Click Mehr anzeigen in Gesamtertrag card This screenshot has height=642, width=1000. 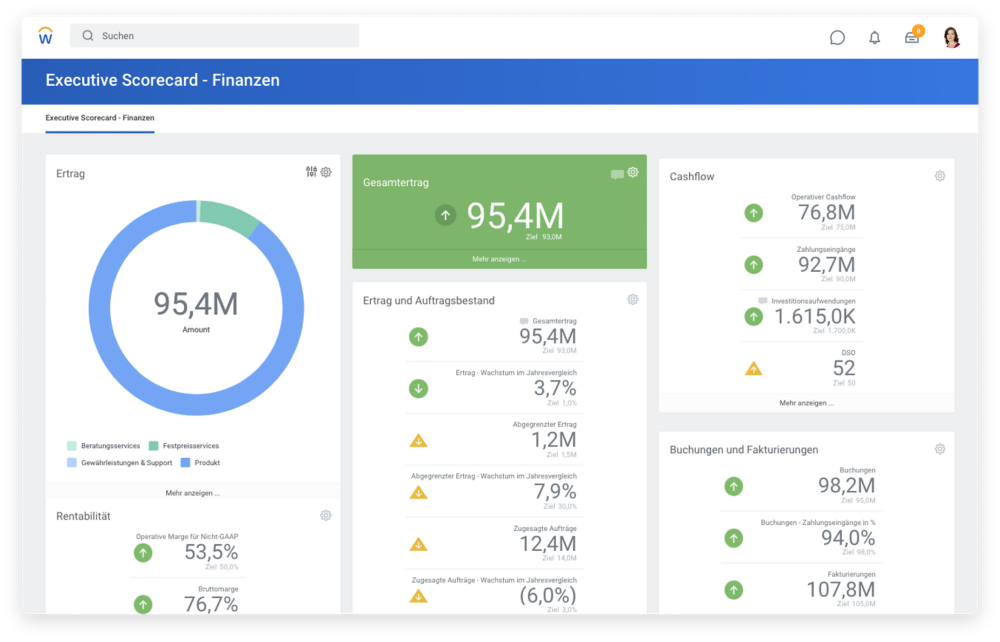tap(499, 259)
